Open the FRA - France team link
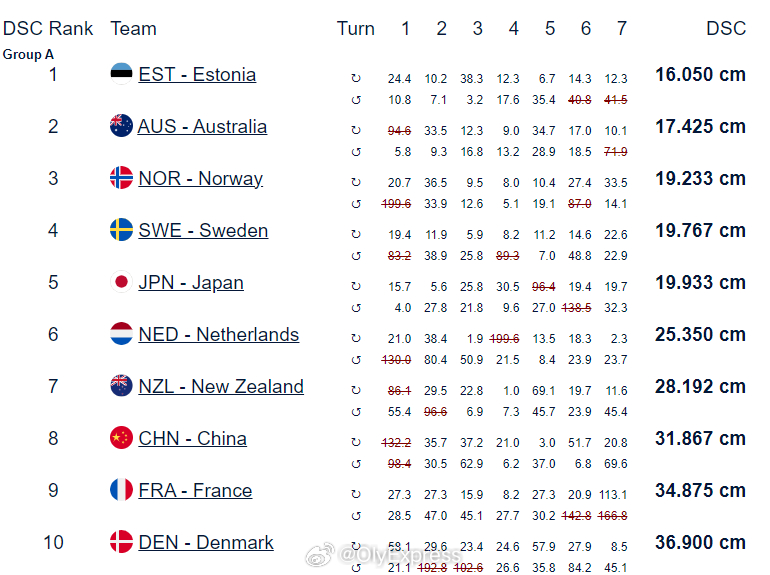This screenshot has height=575, width=770. coord(195,491)
